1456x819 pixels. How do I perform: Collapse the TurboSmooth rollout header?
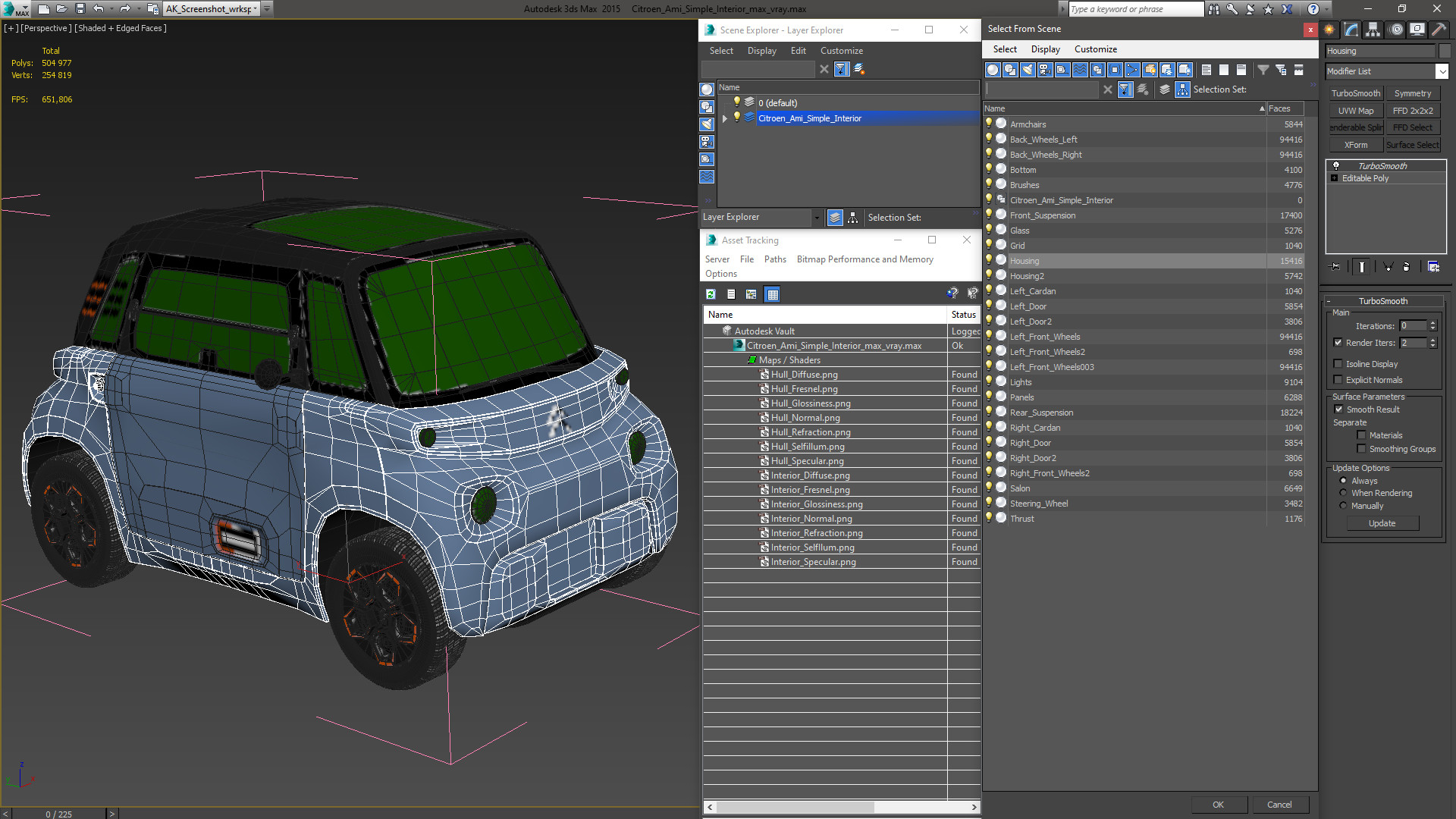click(x=1382, y=301)
